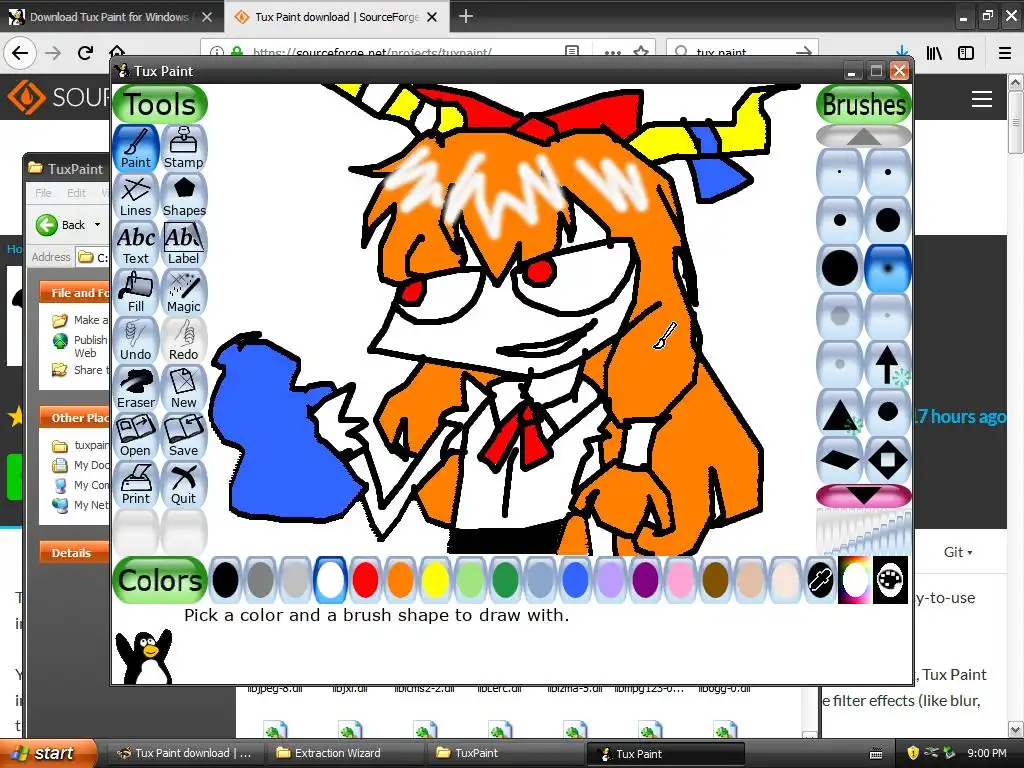The image size is (1024, 768).
Task: Pick the Fill bucket tool
Action: [136, 293]
